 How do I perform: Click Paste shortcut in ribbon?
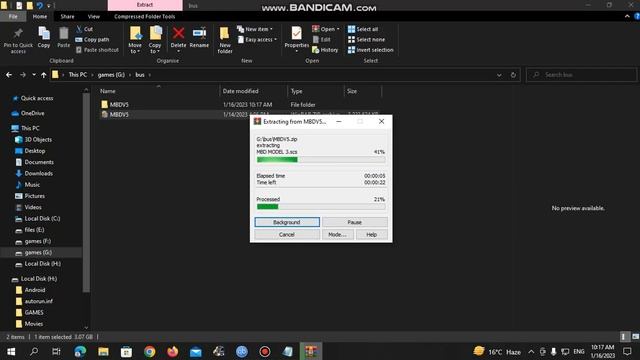point(97,50)
